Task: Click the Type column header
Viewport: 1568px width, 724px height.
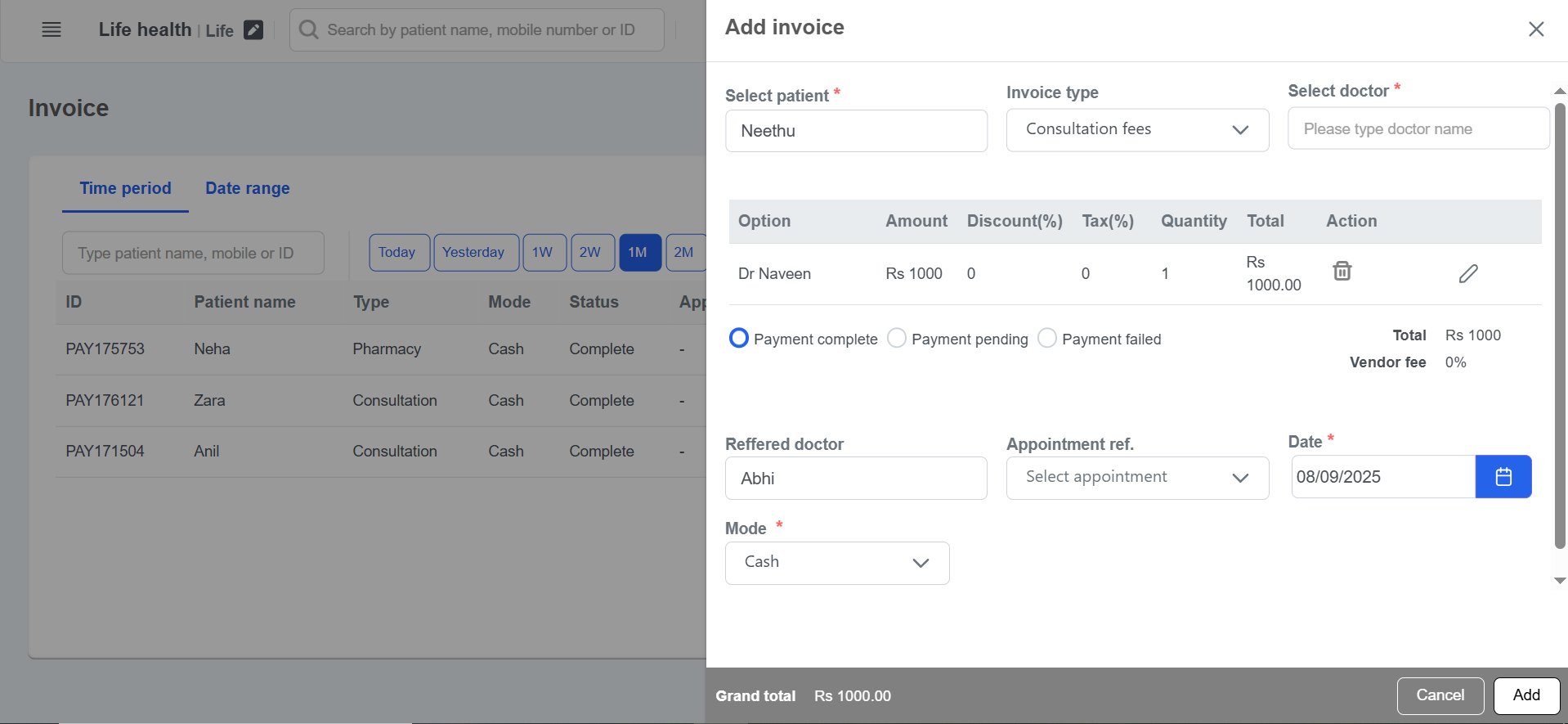Action: [x=371, y=302]
